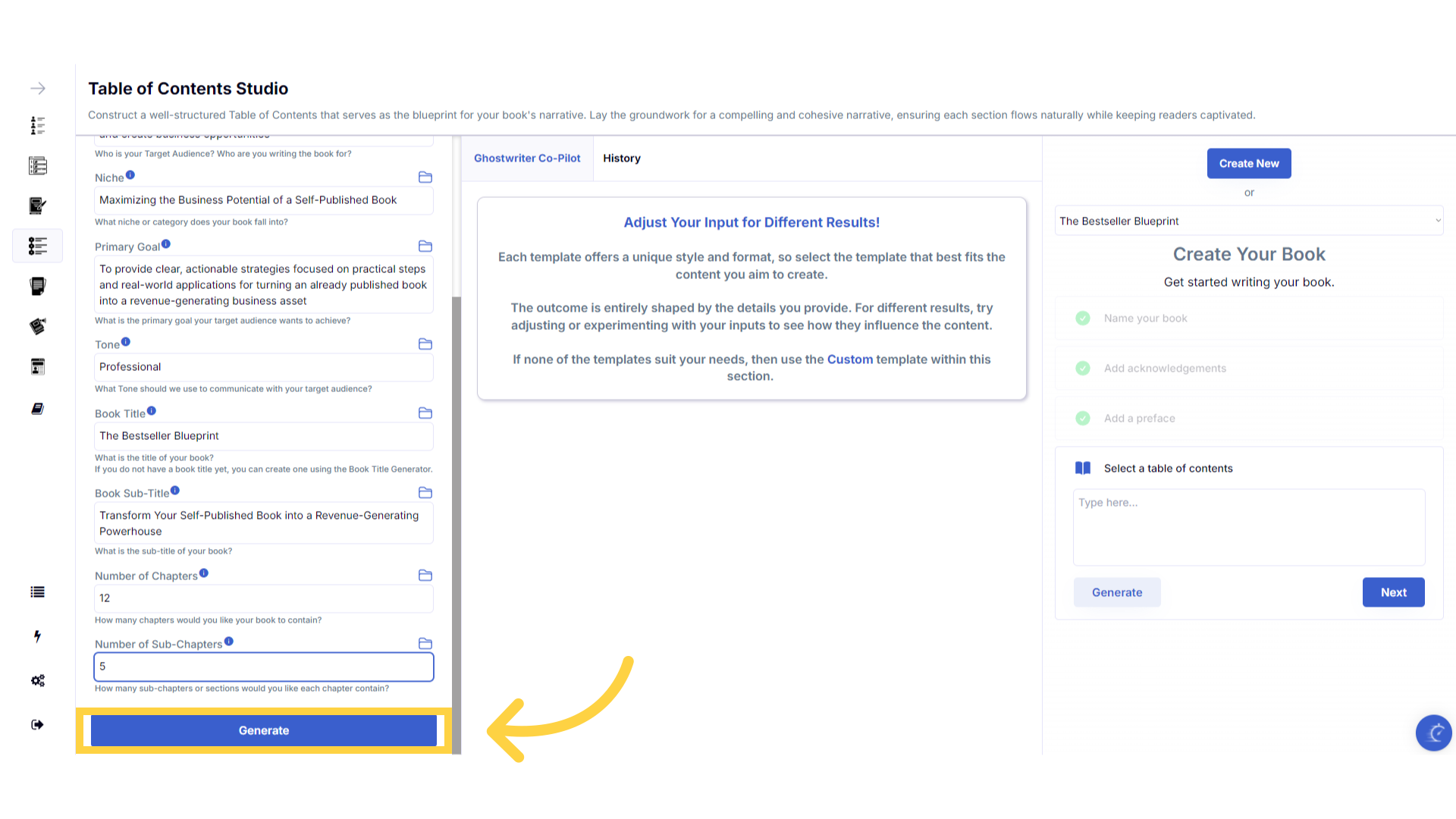
Task: Open the book icon in sidebar
Action: (x=38, y=409)
